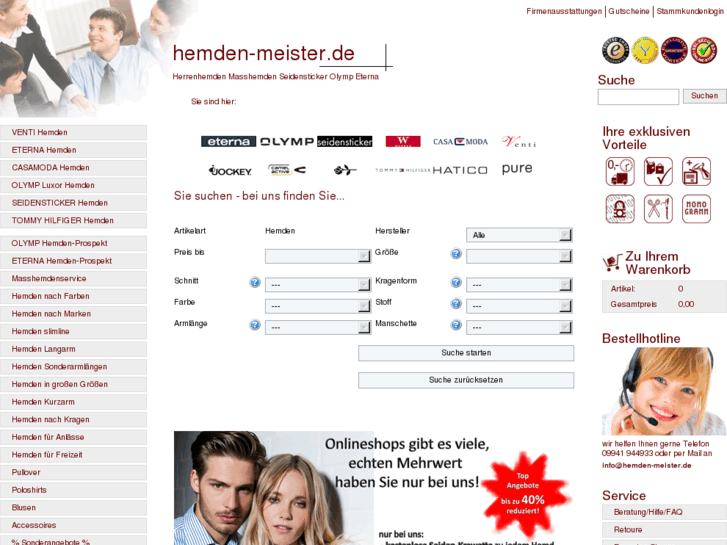This screenshot has width=727, height=545.
Task: Click the red W brand logo
Action: pos(403,141)
